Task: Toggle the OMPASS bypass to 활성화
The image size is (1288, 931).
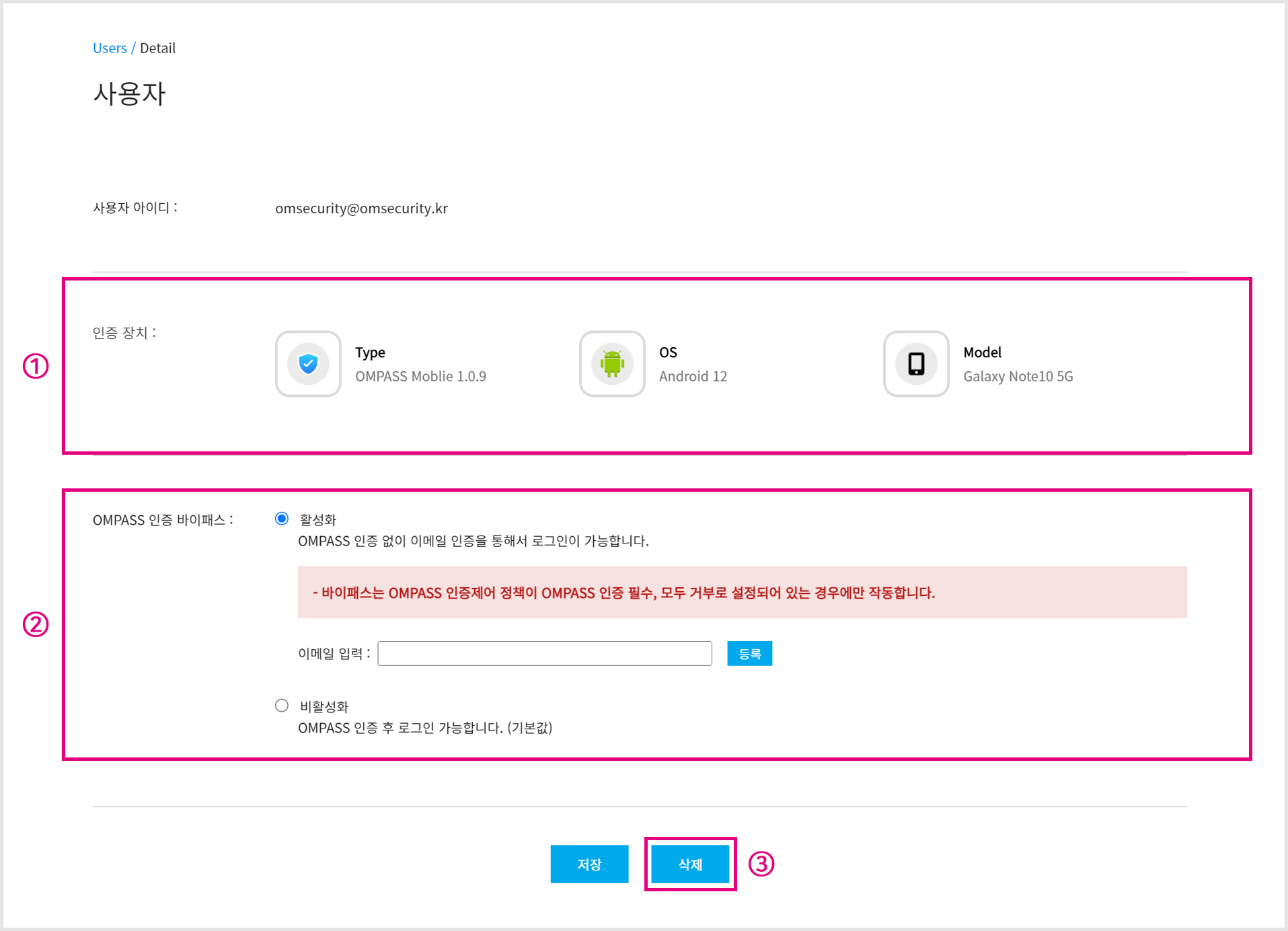Action: [x=282, y=519]
